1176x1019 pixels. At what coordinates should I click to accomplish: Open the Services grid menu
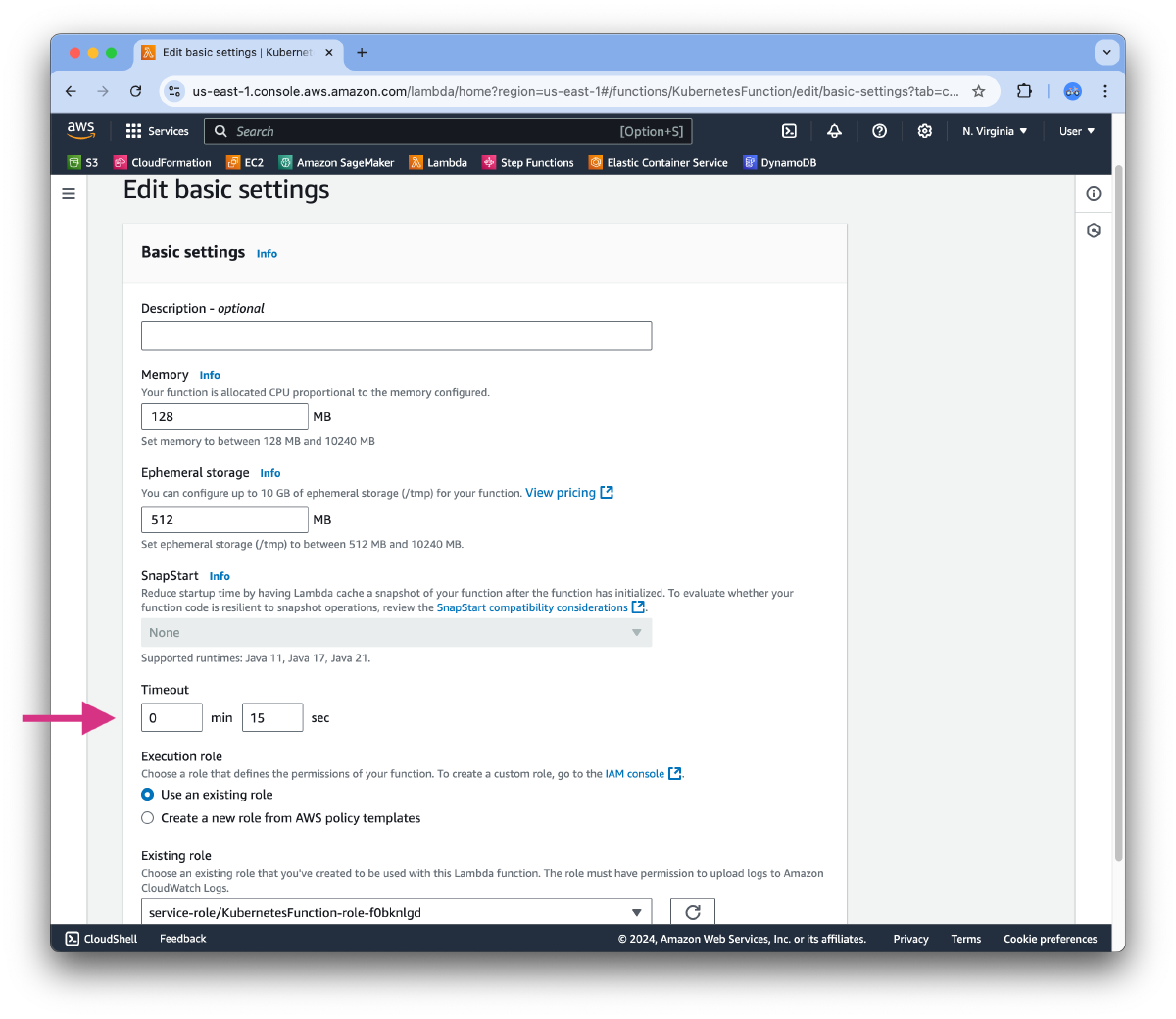pyautogui.click(x=157, y=131)
